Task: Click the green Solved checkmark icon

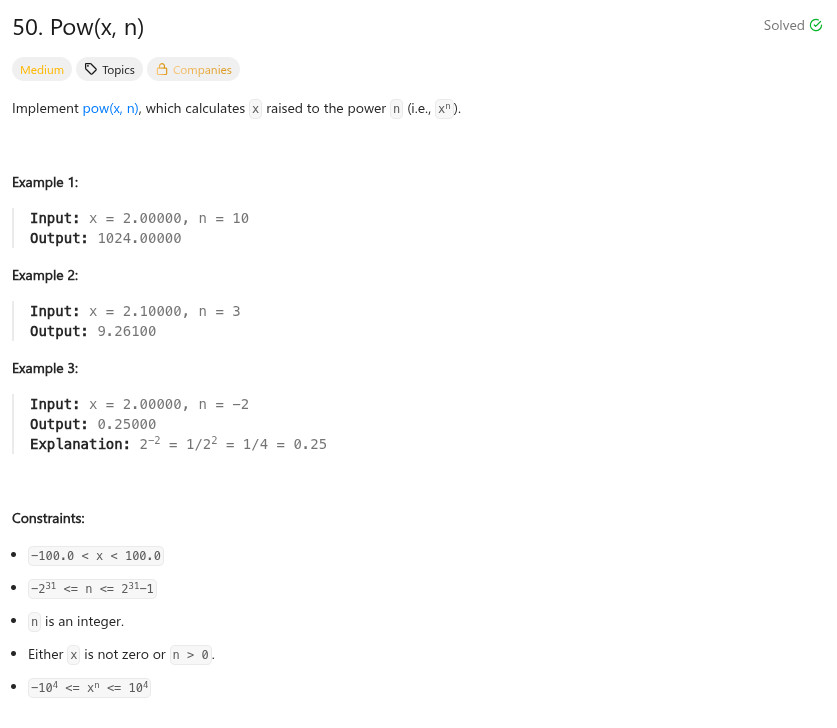Action: click(815, 26)
